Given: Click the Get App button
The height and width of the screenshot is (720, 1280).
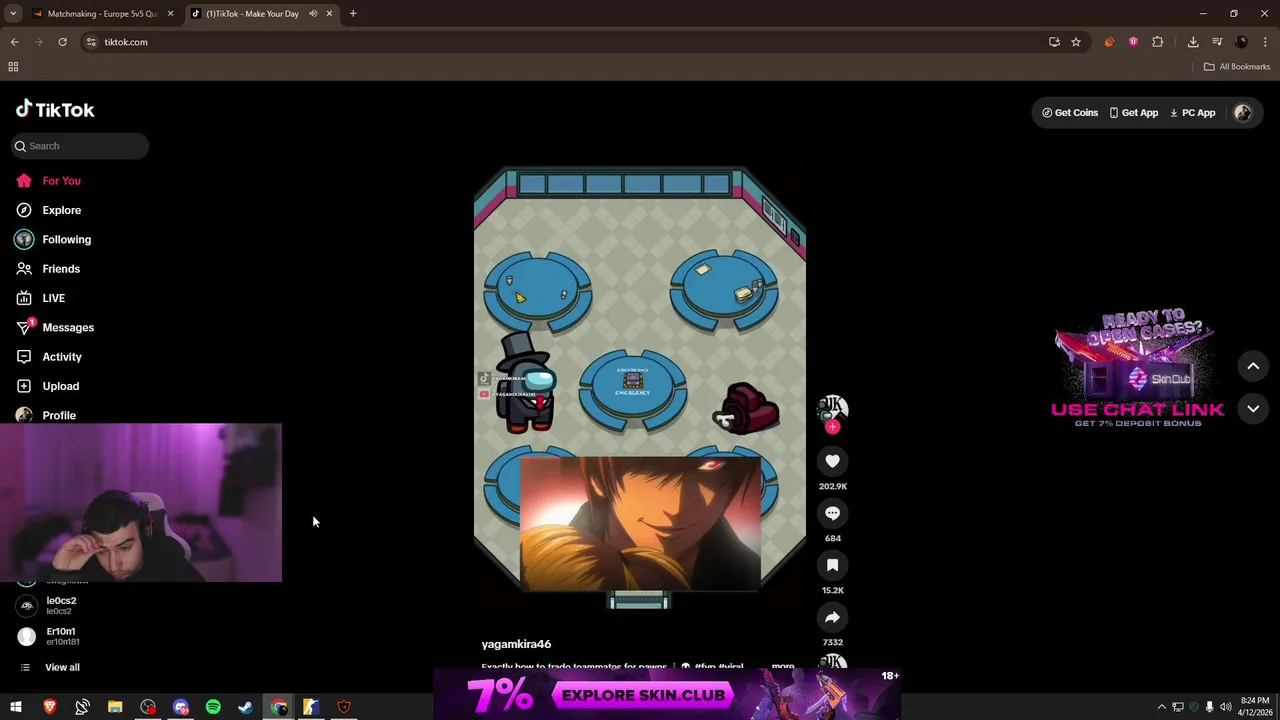Looking at the screenshot, I should coord(1133,113).
